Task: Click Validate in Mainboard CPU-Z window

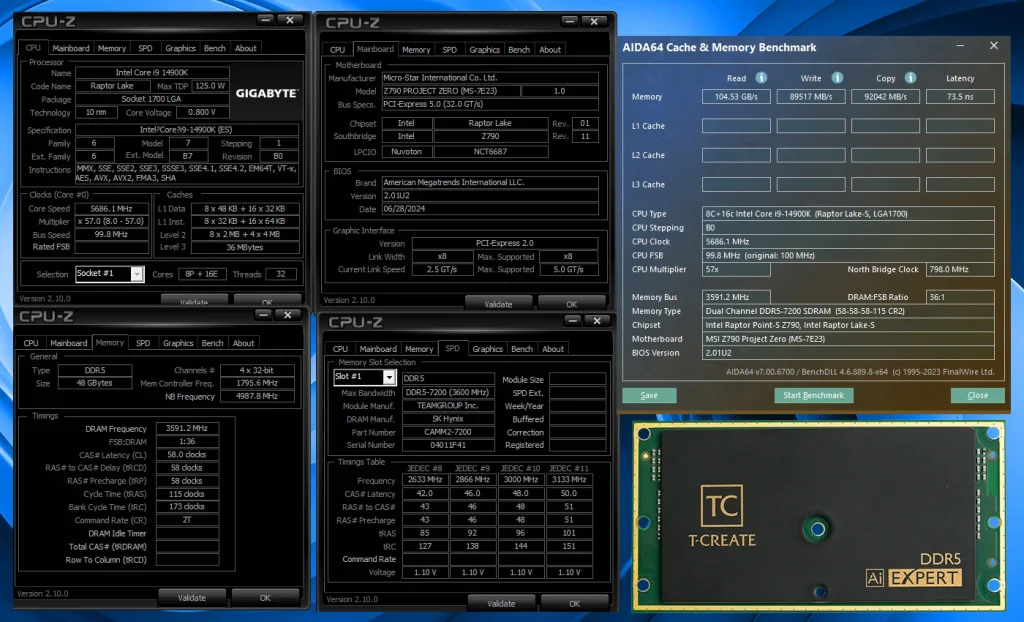Action: 498,304
